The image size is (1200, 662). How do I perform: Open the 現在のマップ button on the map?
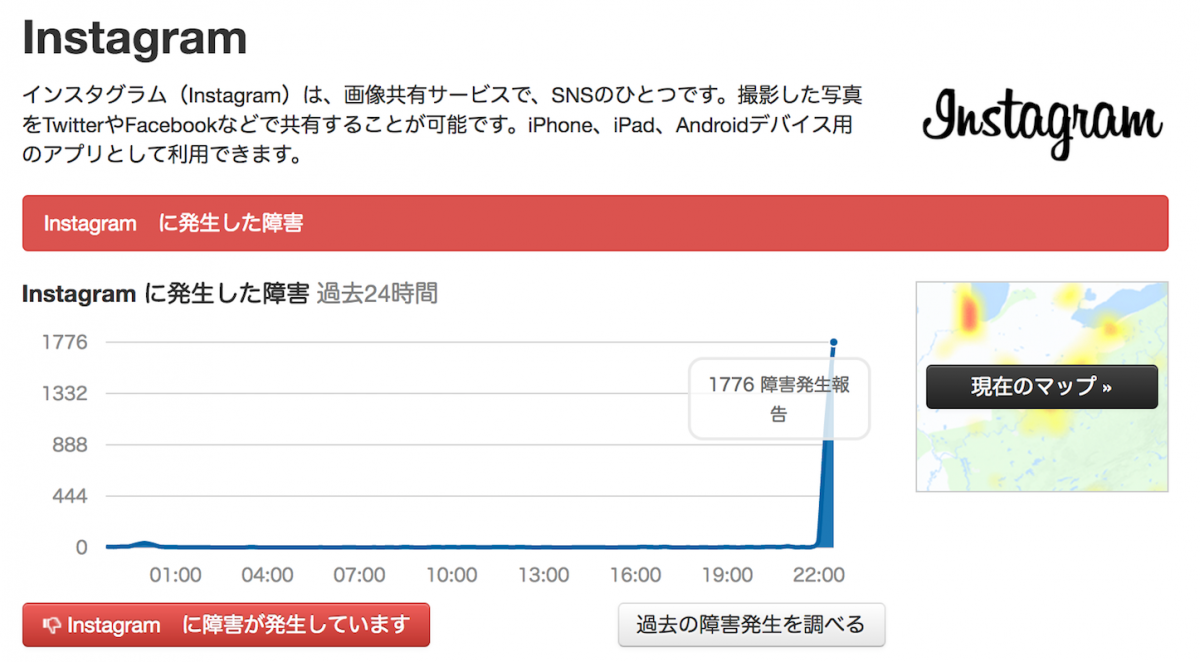tap(1042, 387)
